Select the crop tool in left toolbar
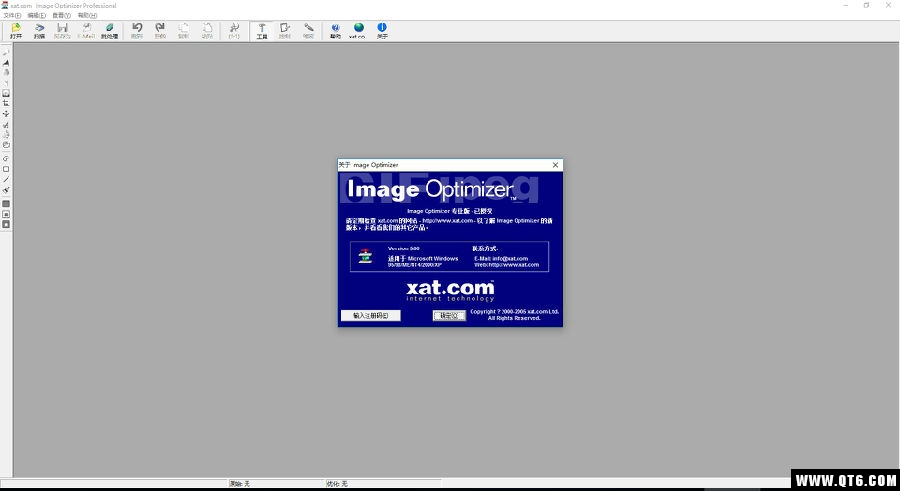The width and height of the screenshot is (900, 491). 6,103
